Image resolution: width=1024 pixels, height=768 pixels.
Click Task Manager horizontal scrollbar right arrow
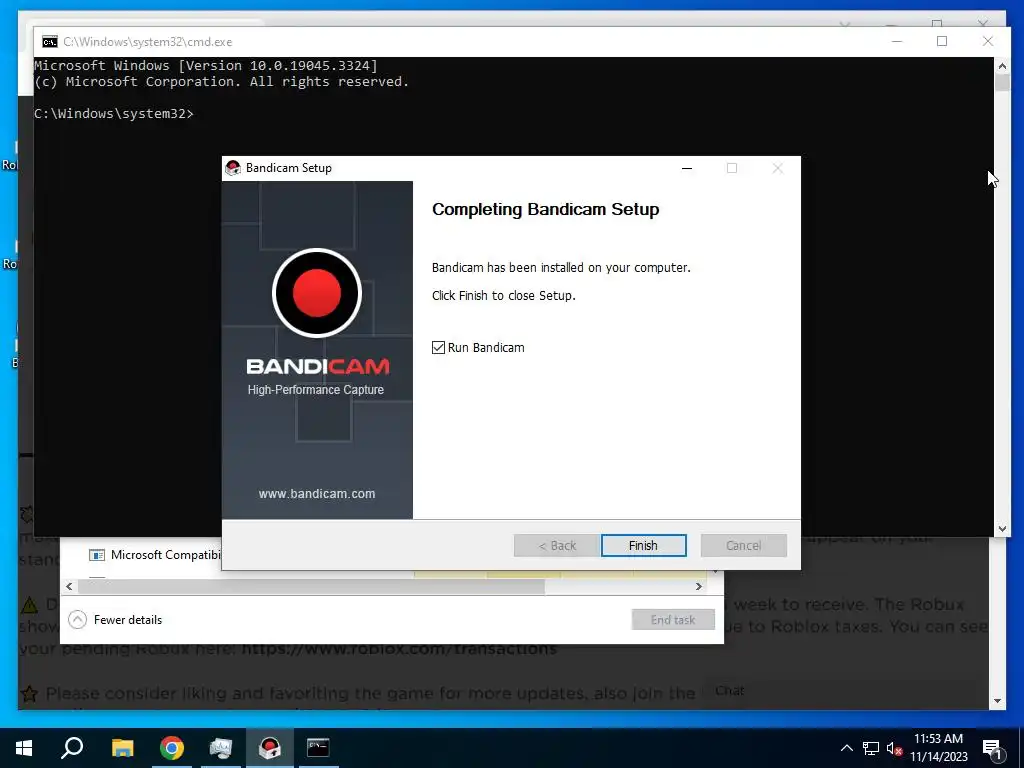(x=699, y=586)
